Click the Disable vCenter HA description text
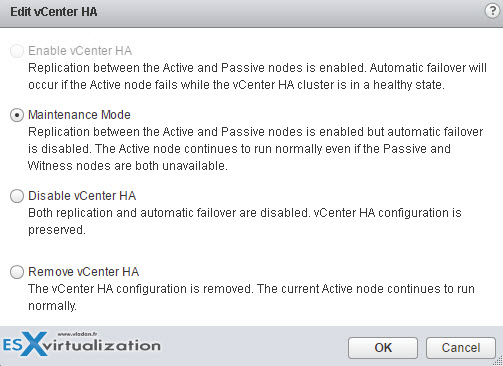503x366 pixels. tap(245, 221)
